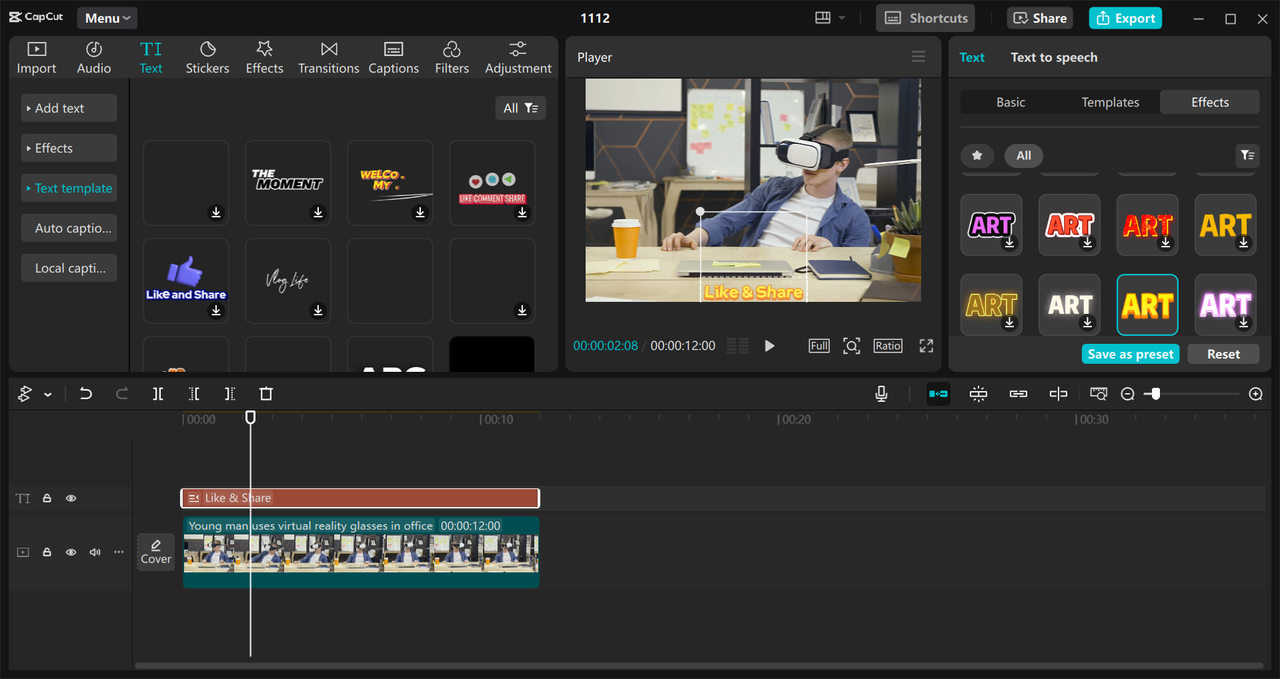Click the Reset button
Image resolution: width=1280 pixels, height=679 pixels.
(1223, 354)
